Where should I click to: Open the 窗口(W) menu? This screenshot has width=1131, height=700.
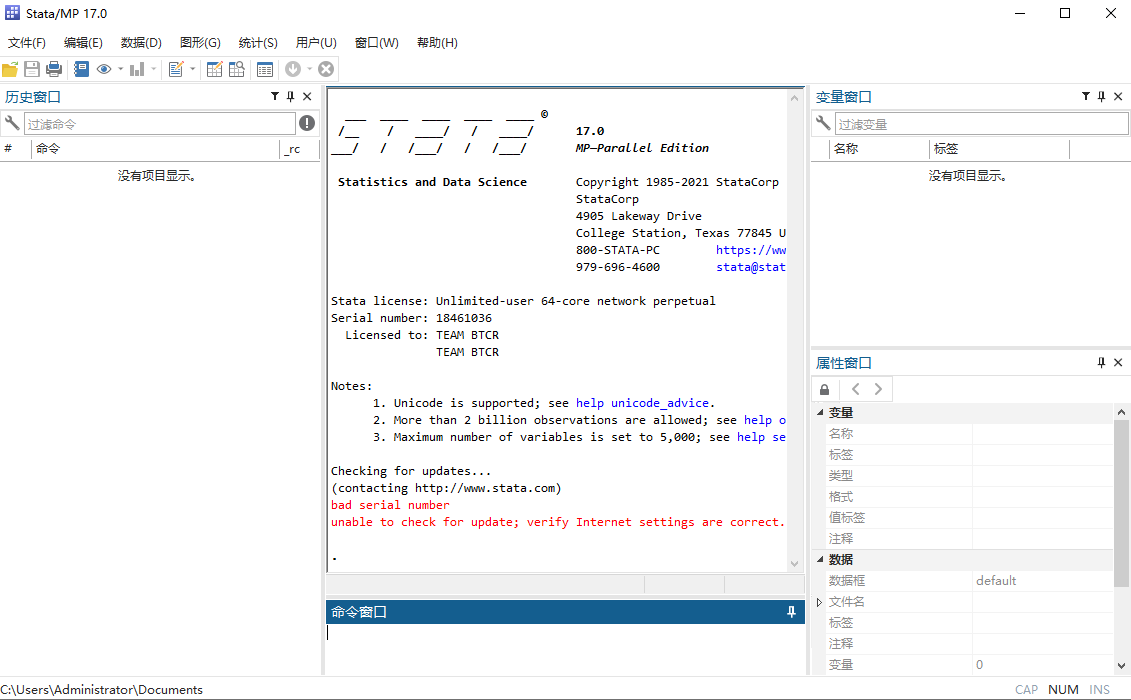click(377, 43)
